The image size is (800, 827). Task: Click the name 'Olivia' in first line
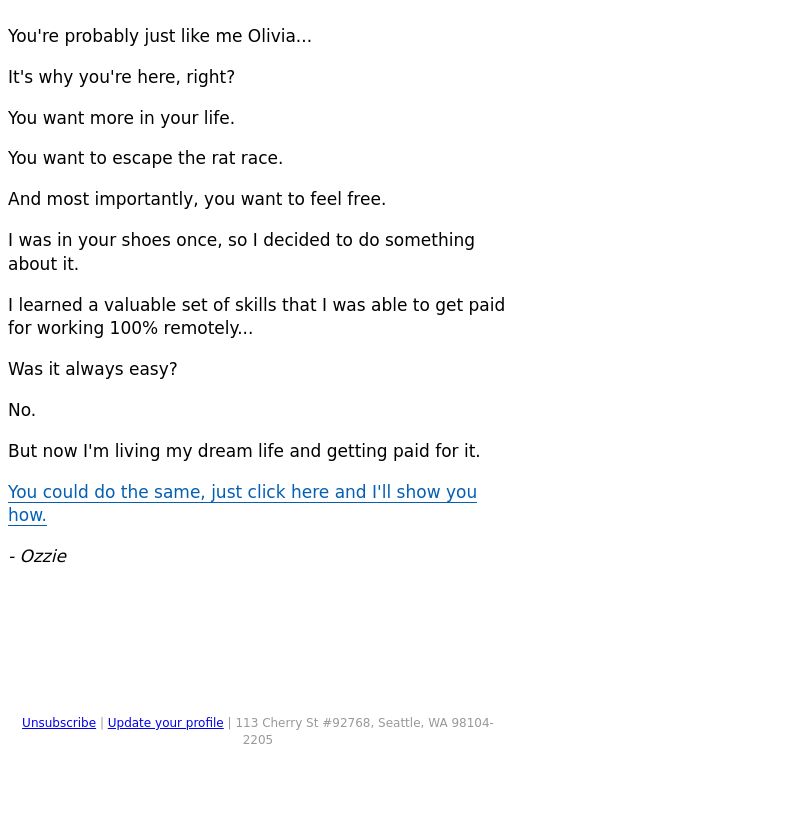272,36
